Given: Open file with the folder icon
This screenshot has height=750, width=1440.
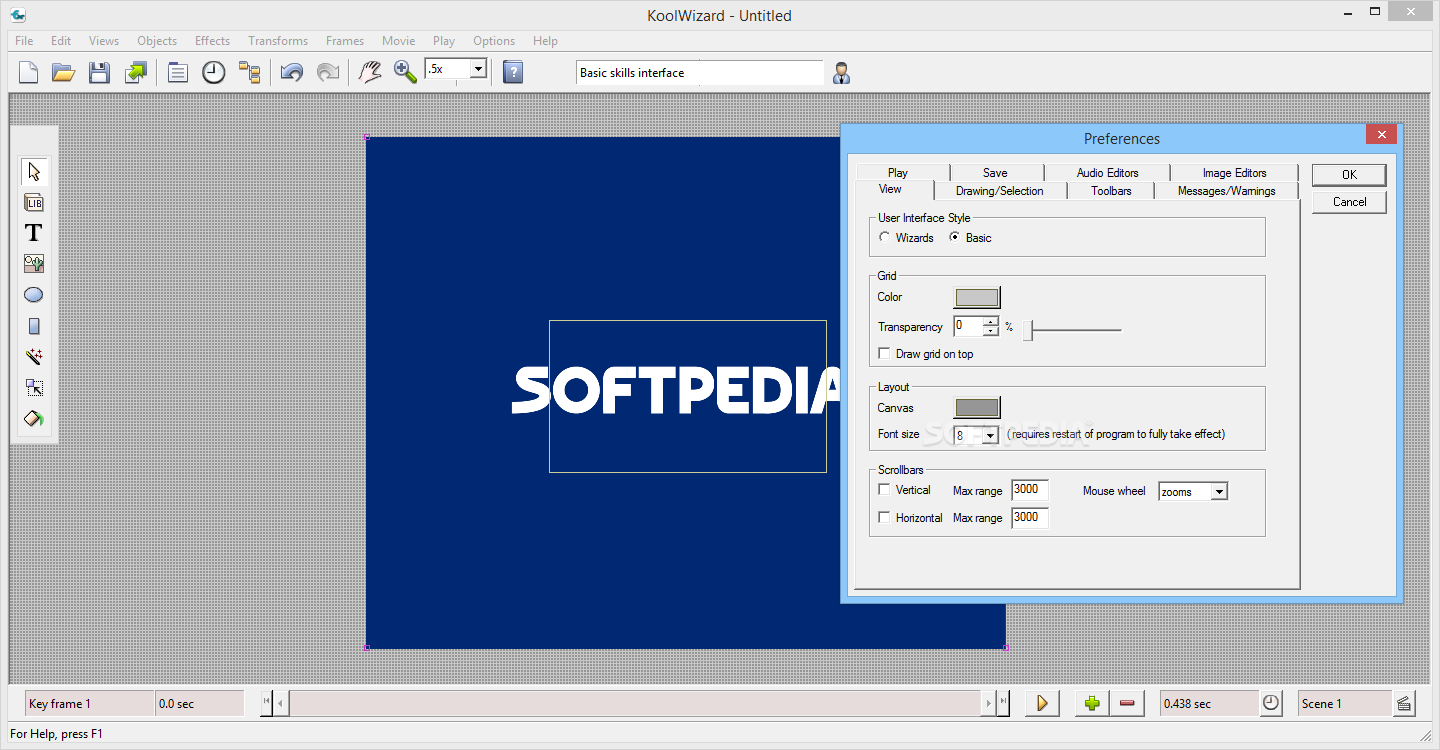Looking at the screenshot, I should (x=64, y=72).
